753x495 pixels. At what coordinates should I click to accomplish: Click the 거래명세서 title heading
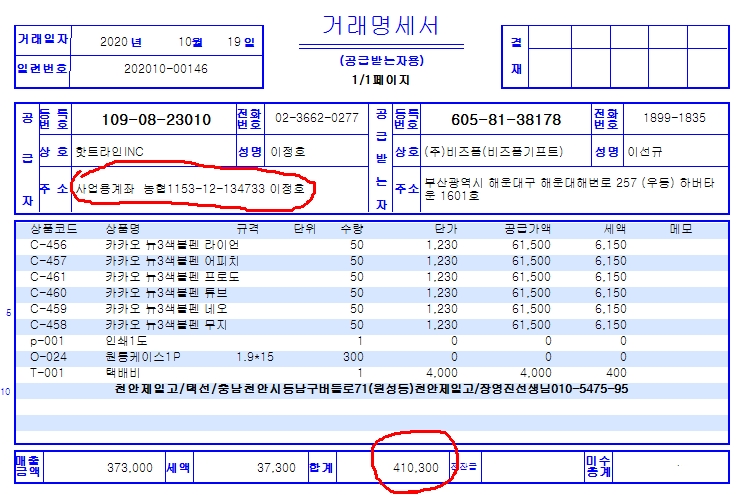coord(380,26)
